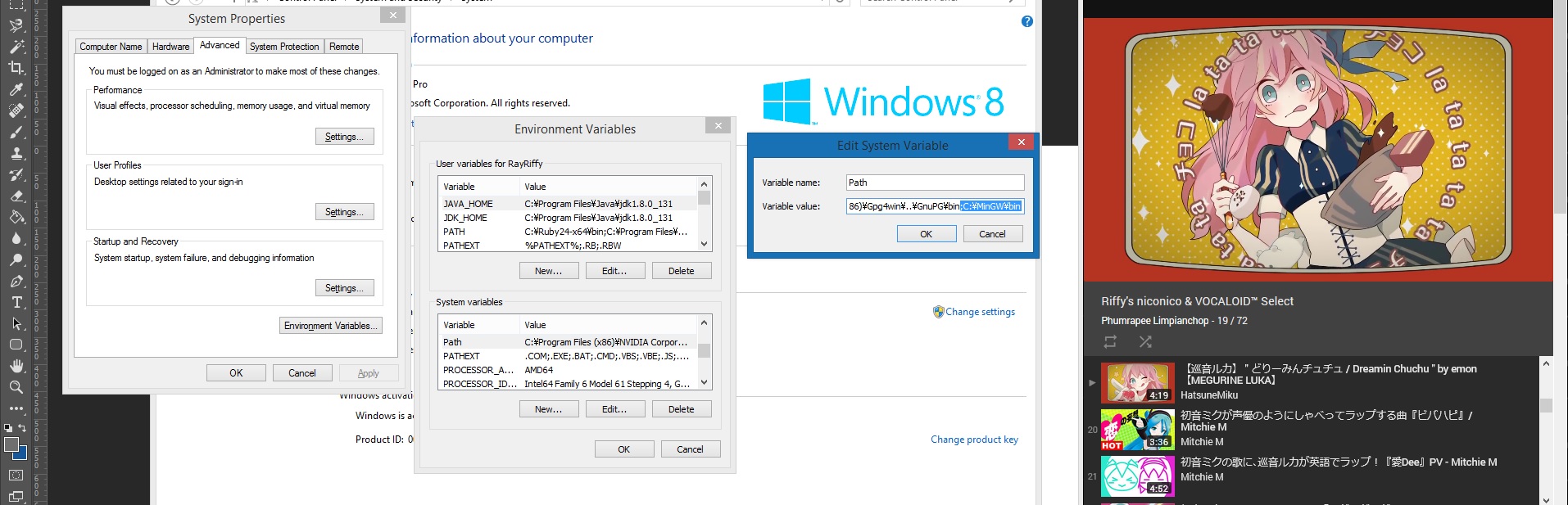Viewport: 1568px width, 505px height.
Task: Select the Eraser tool
Action: (16, 196)
